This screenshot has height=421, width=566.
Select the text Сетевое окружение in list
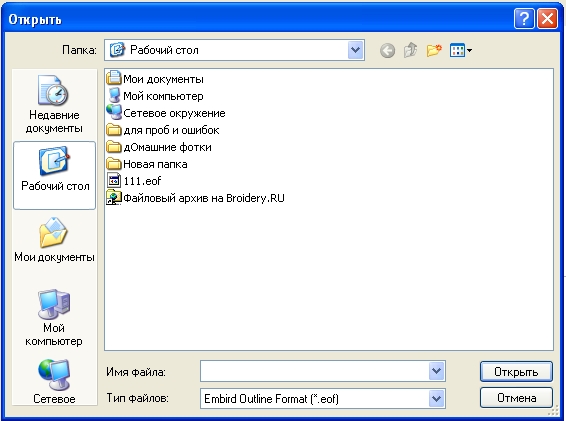click(174, 113)
